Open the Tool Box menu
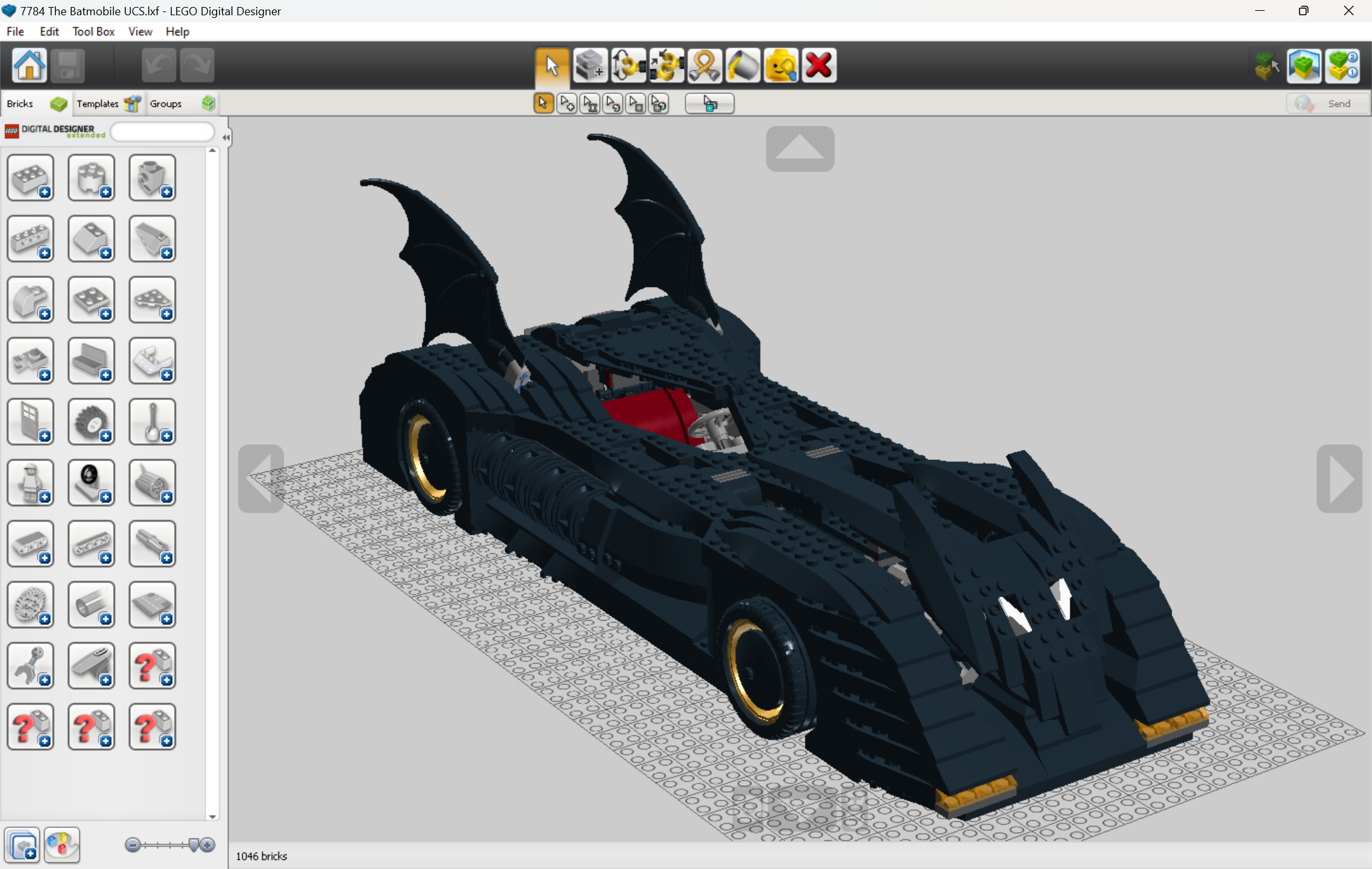 pos(93,31)
